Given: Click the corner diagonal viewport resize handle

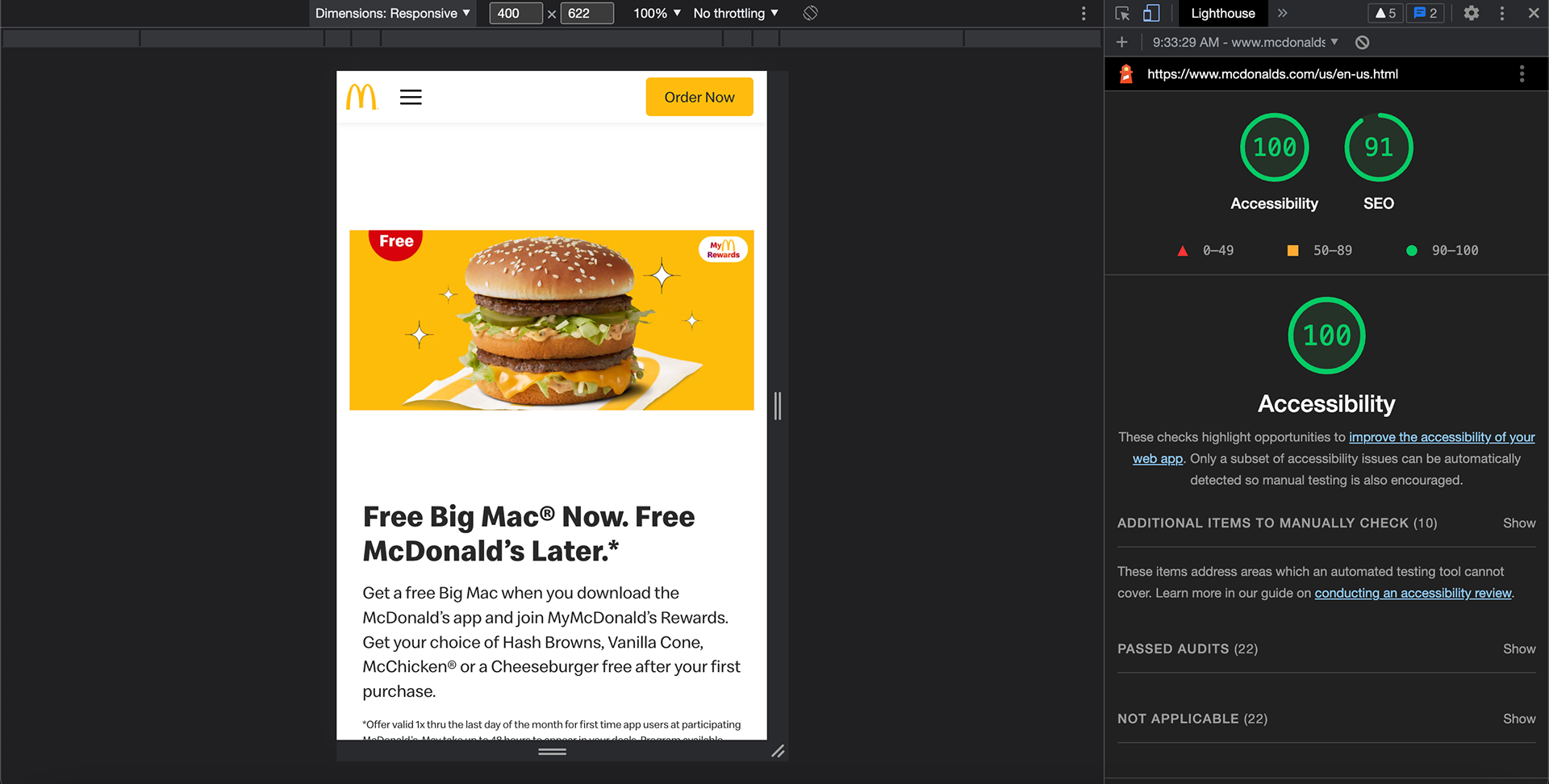Looking at the screenshot, I should click(x=778, y=752).
